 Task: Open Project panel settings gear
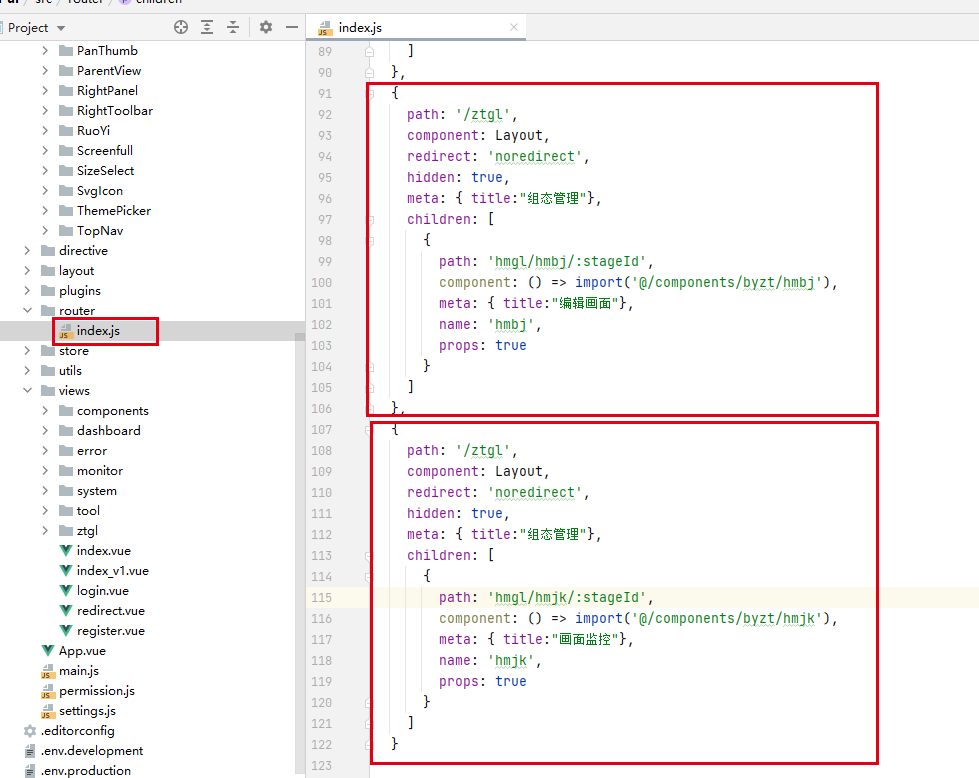pos(266,28)
